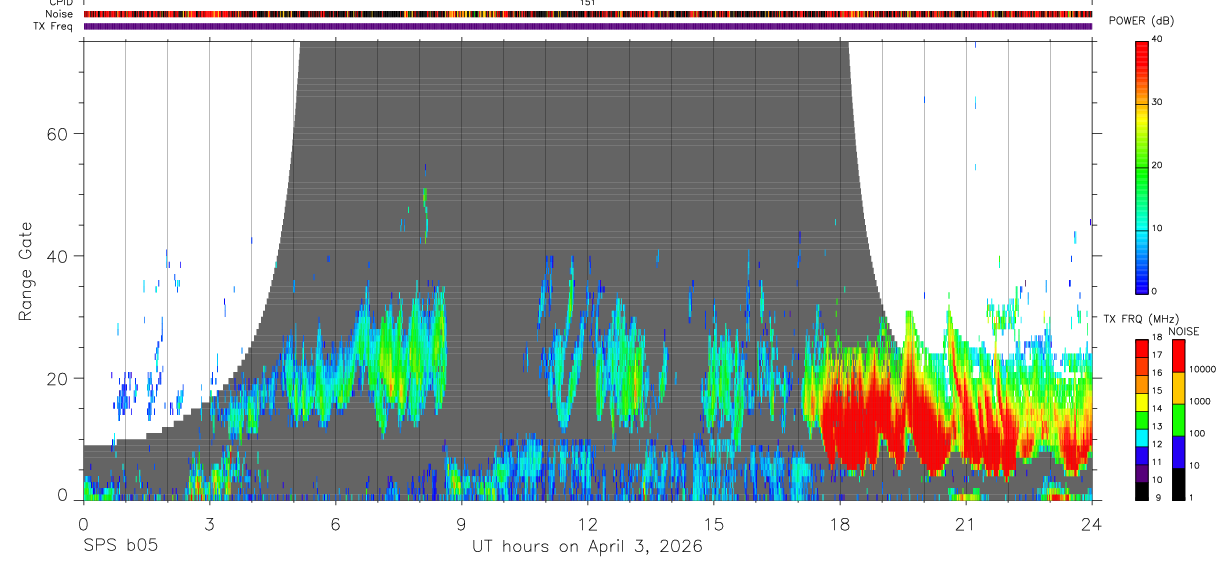Click the 21 UT hour x-axis tick
Screen dimensions: 1228x567
click(966, 523)
